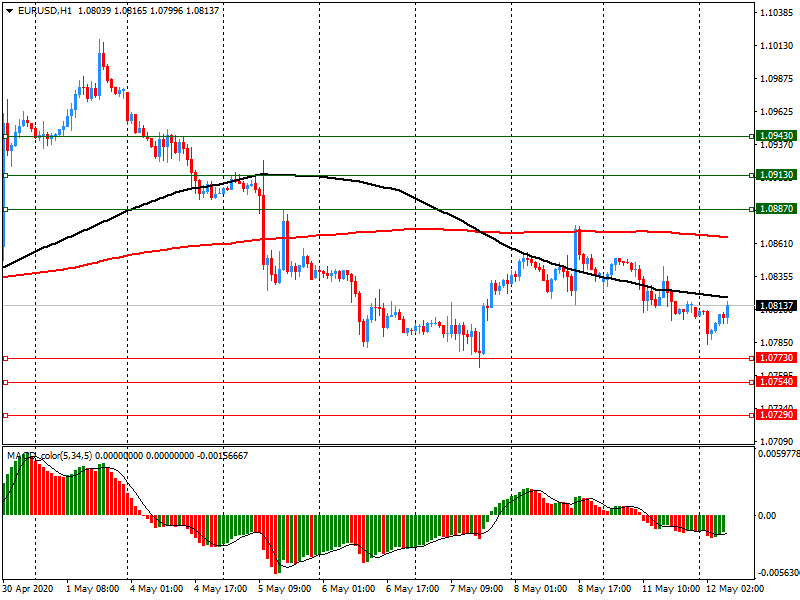Click the 6 May 01:00 time label
The width and height of the screenshot is (800, 600).
348,589
